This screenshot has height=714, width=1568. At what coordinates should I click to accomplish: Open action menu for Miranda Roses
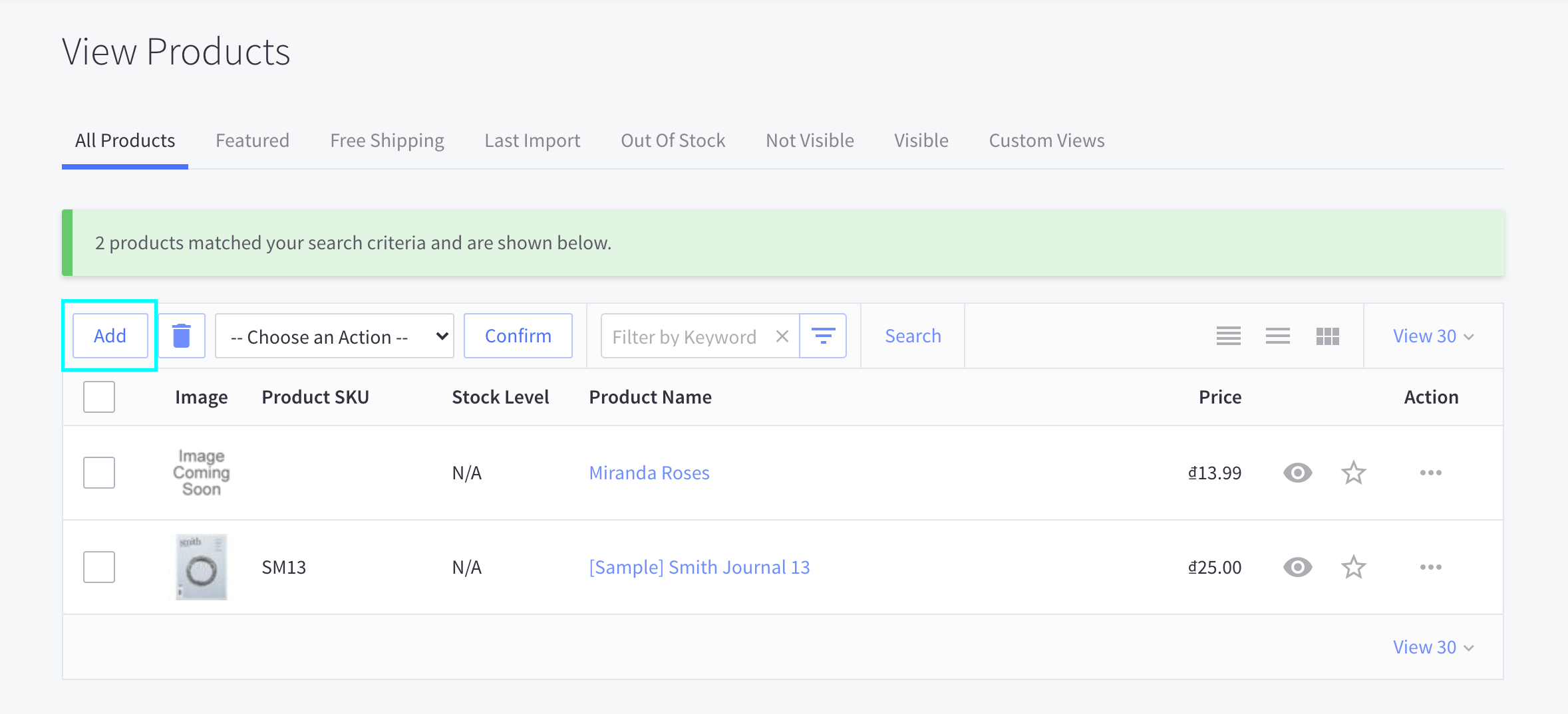coord(1430,473)
